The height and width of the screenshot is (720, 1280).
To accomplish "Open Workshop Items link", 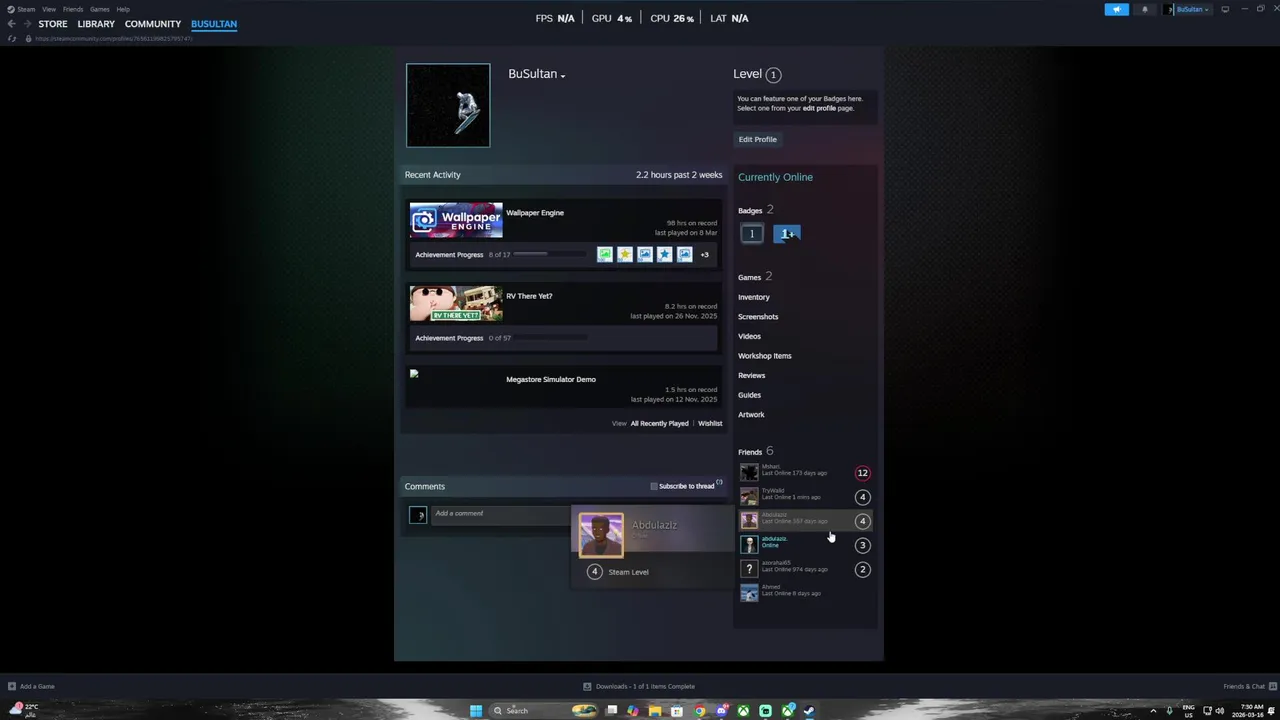I will pyautogui.click(x=765, y=356).
